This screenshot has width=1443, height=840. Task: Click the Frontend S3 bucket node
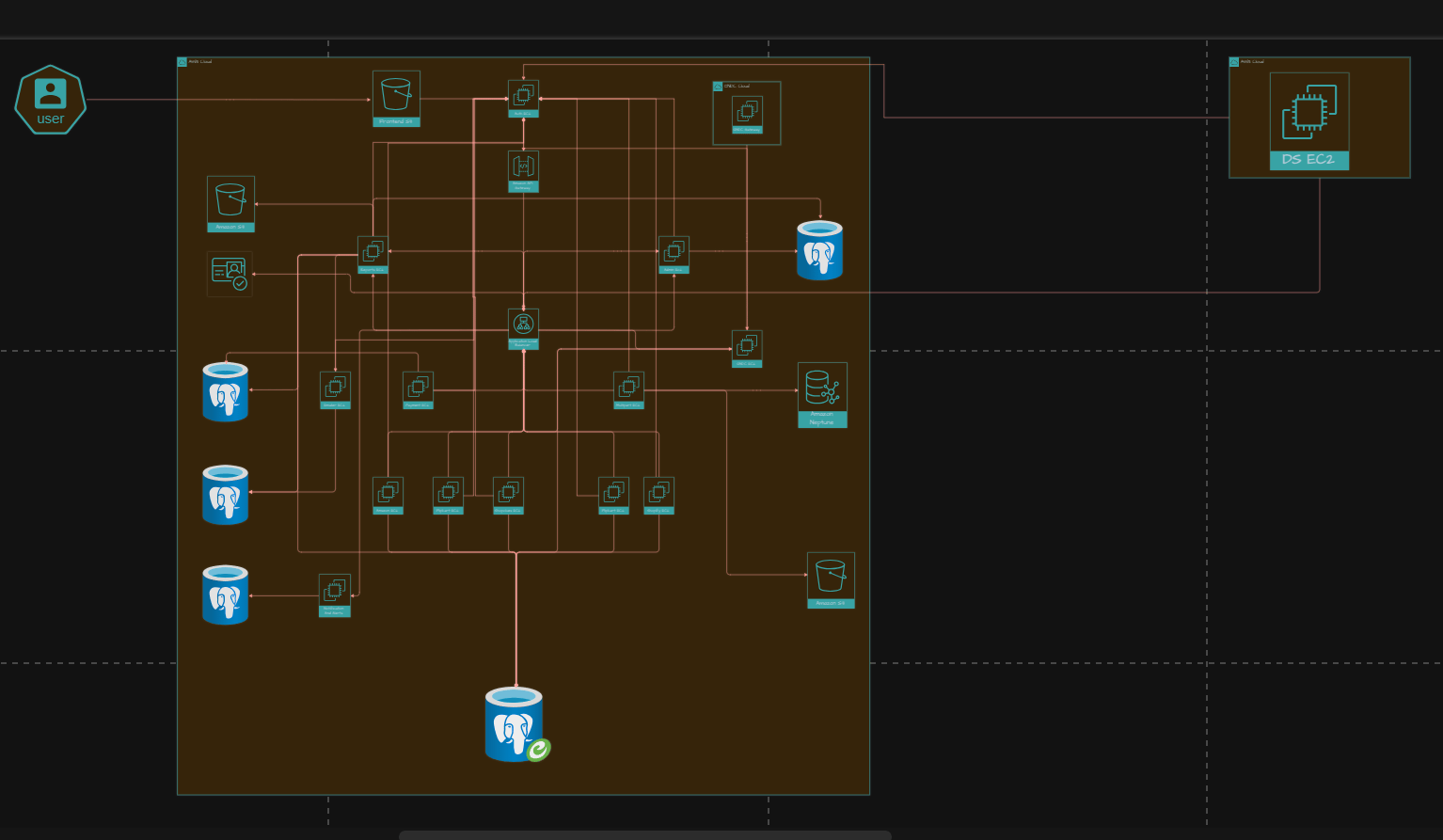tap(396, 98)
